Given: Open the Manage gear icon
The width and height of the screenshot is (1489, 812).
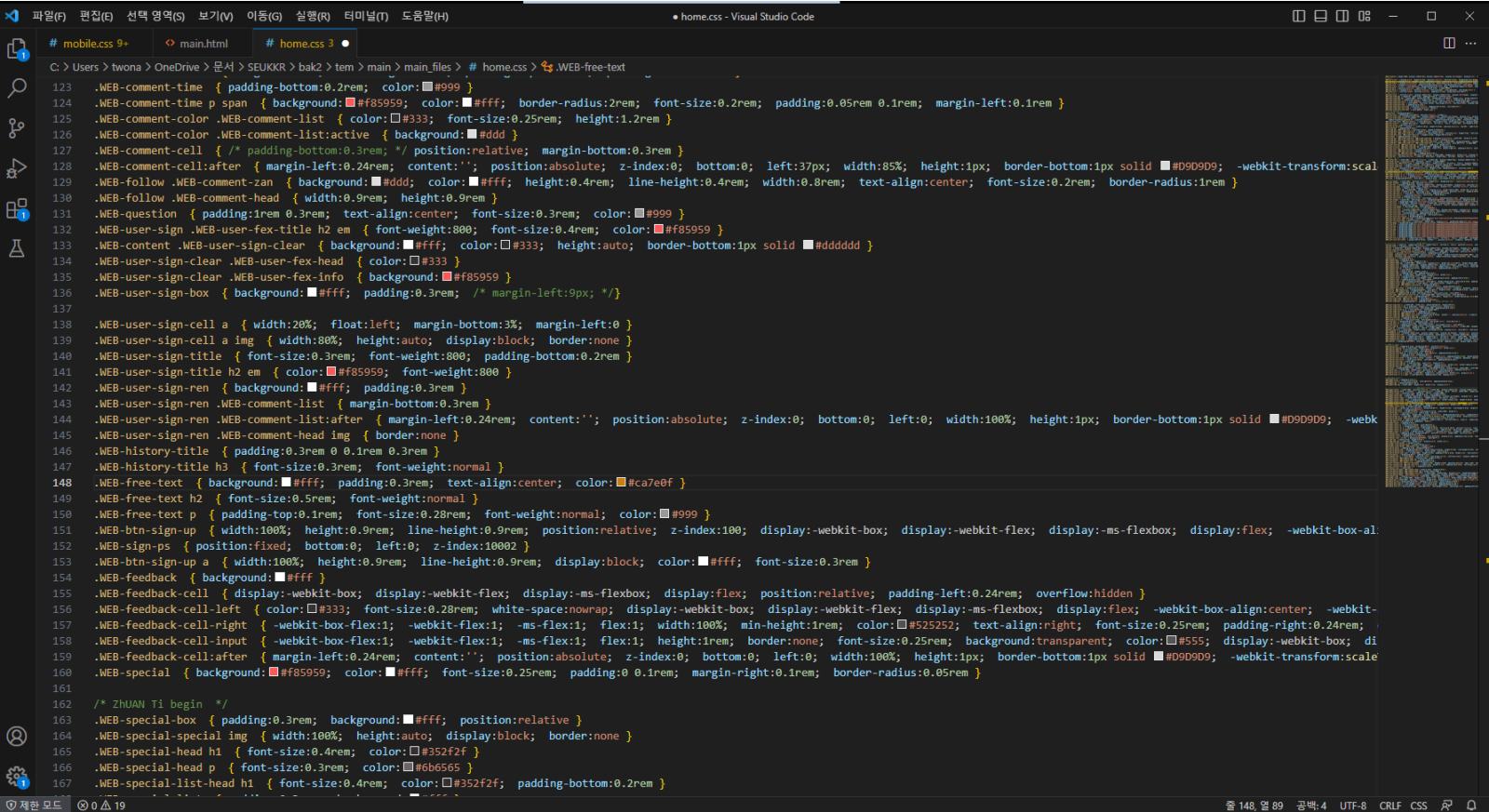Looking at the screenshot, I should (17, 776).
